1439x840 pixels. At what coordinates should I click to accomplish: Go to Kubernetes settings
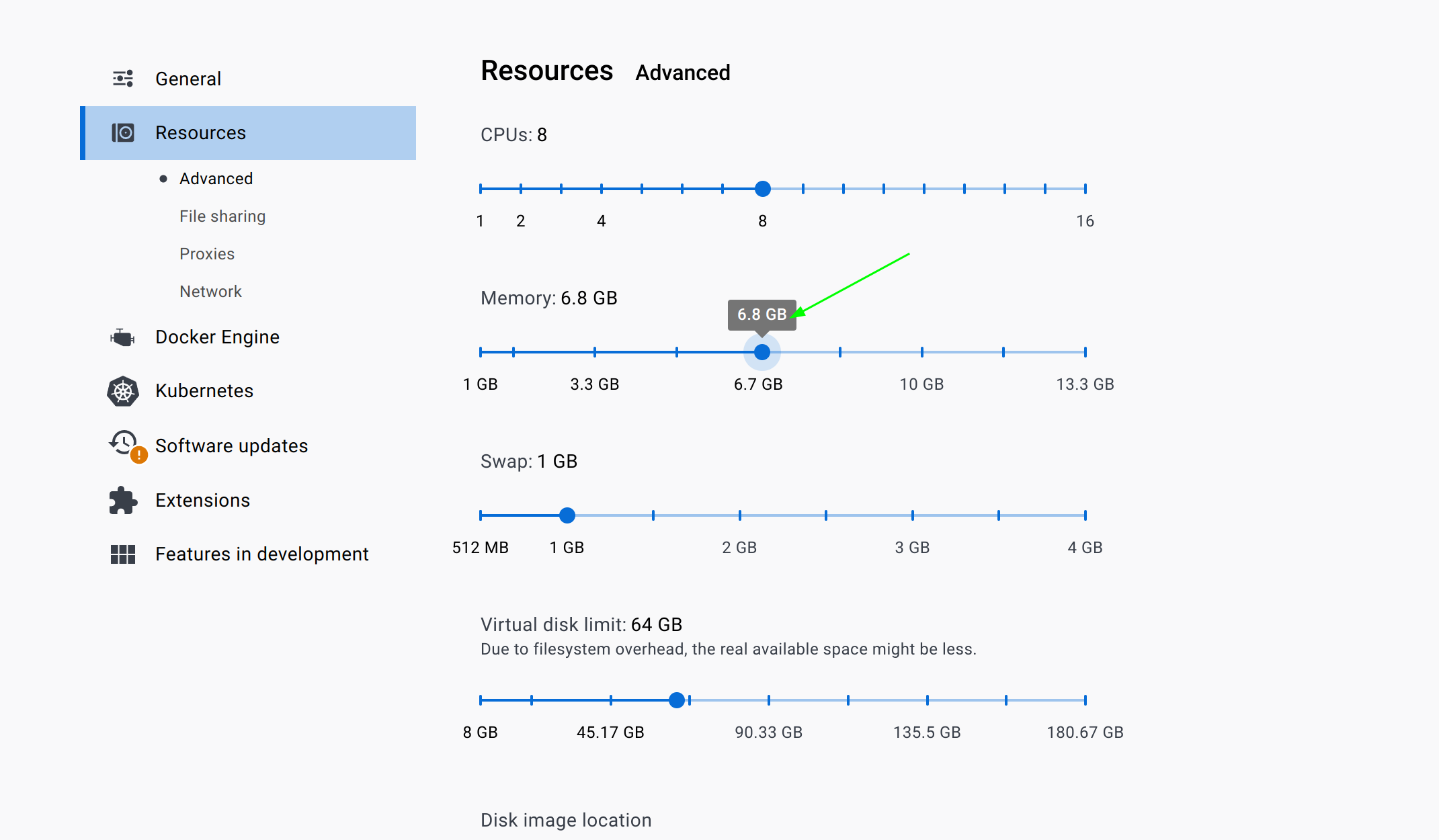pyautogui.click(x=204, y=391)
